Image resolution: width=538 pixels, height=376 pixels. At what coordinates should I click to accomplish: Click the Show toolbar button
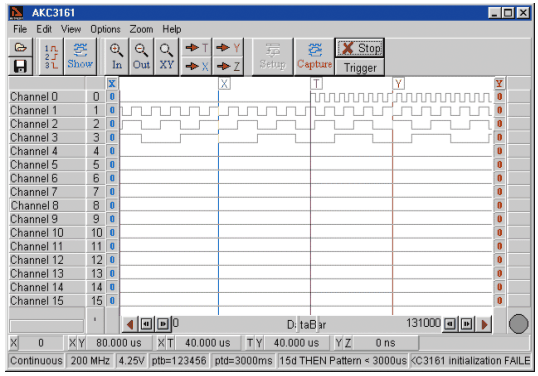80,57
